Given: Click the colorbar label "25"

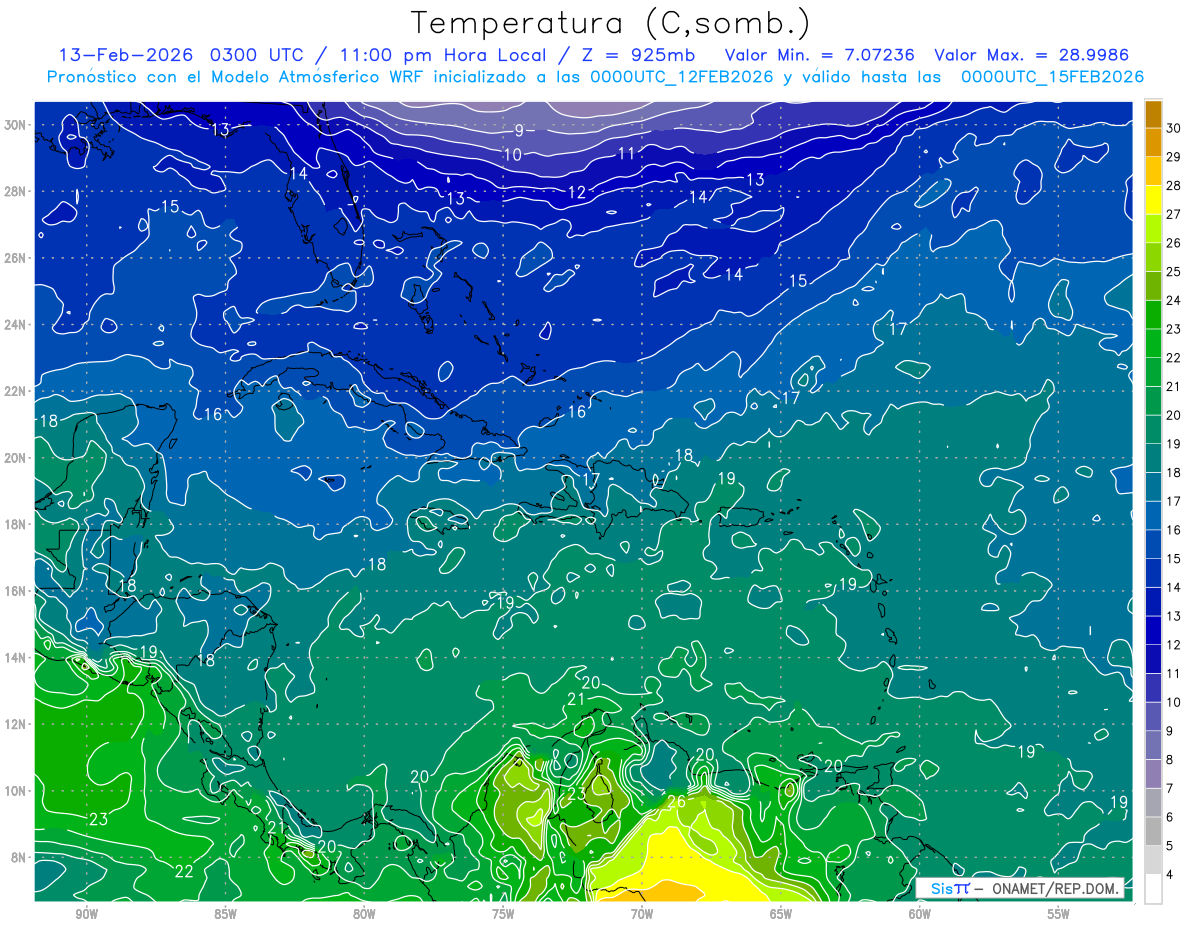Looking at the screenshot, I should coord(1174,271).
